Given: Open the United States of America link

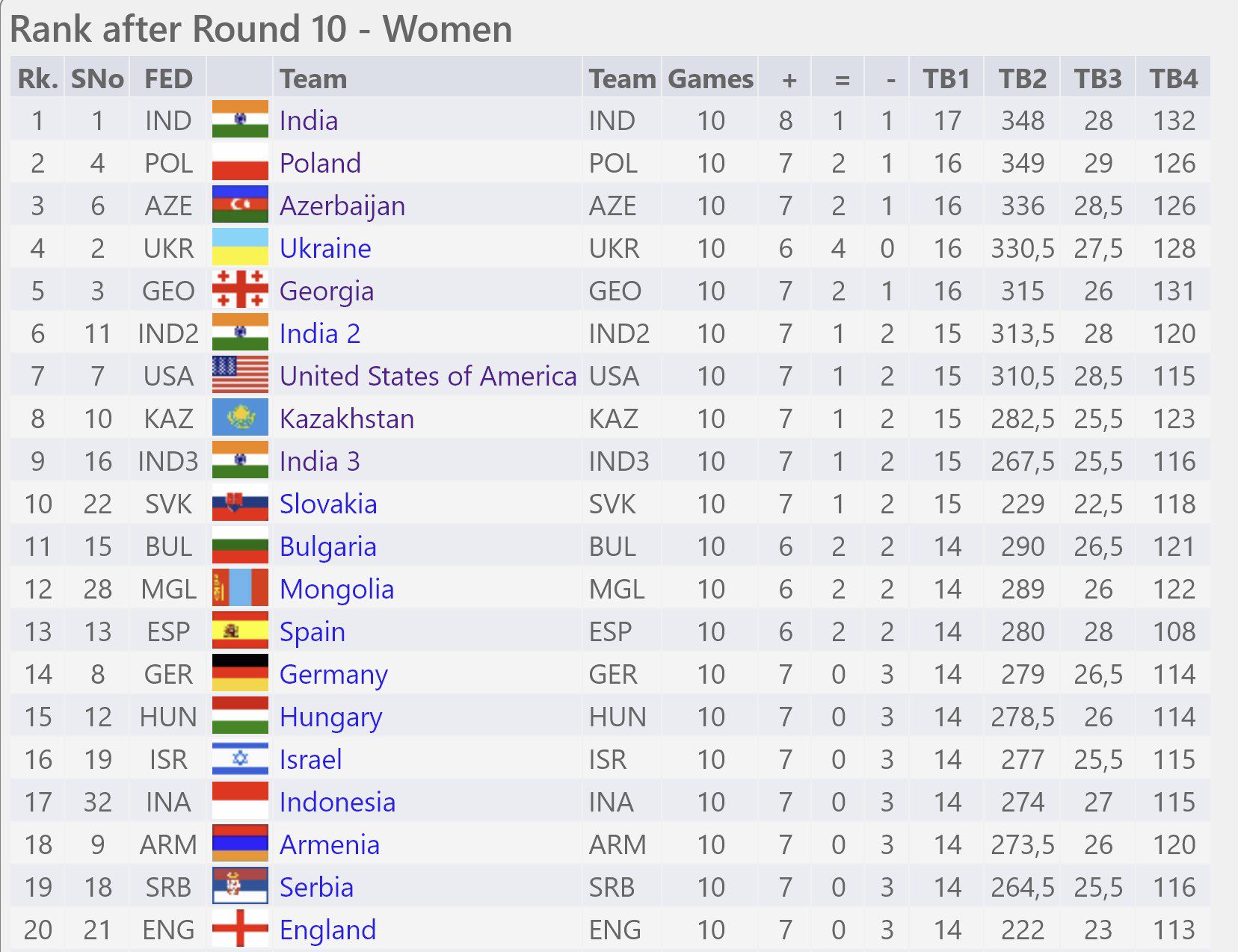Looking at the screenshot, I should (x=428, y=376).
